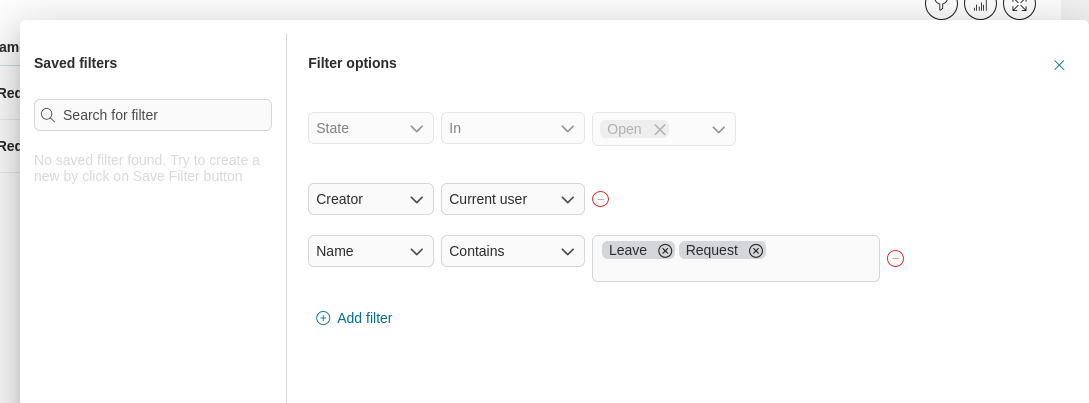Click the Filter options heading
Viewport: 1089px width, 403px height.
(x=353, y=63)
